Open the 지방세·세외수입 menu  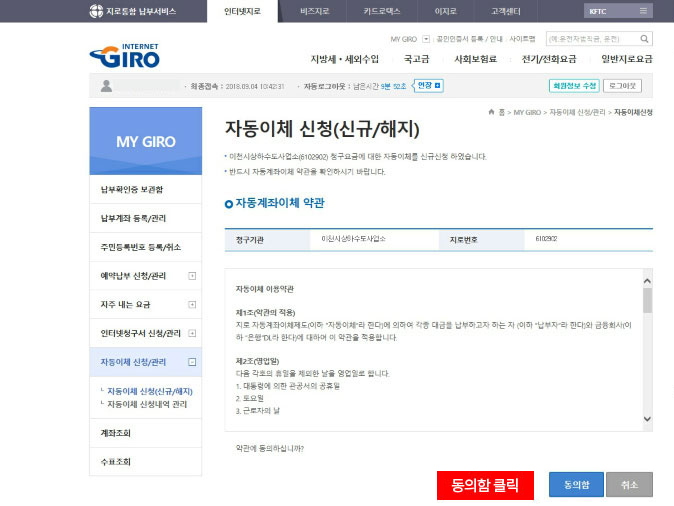click(x=345, y=59)
